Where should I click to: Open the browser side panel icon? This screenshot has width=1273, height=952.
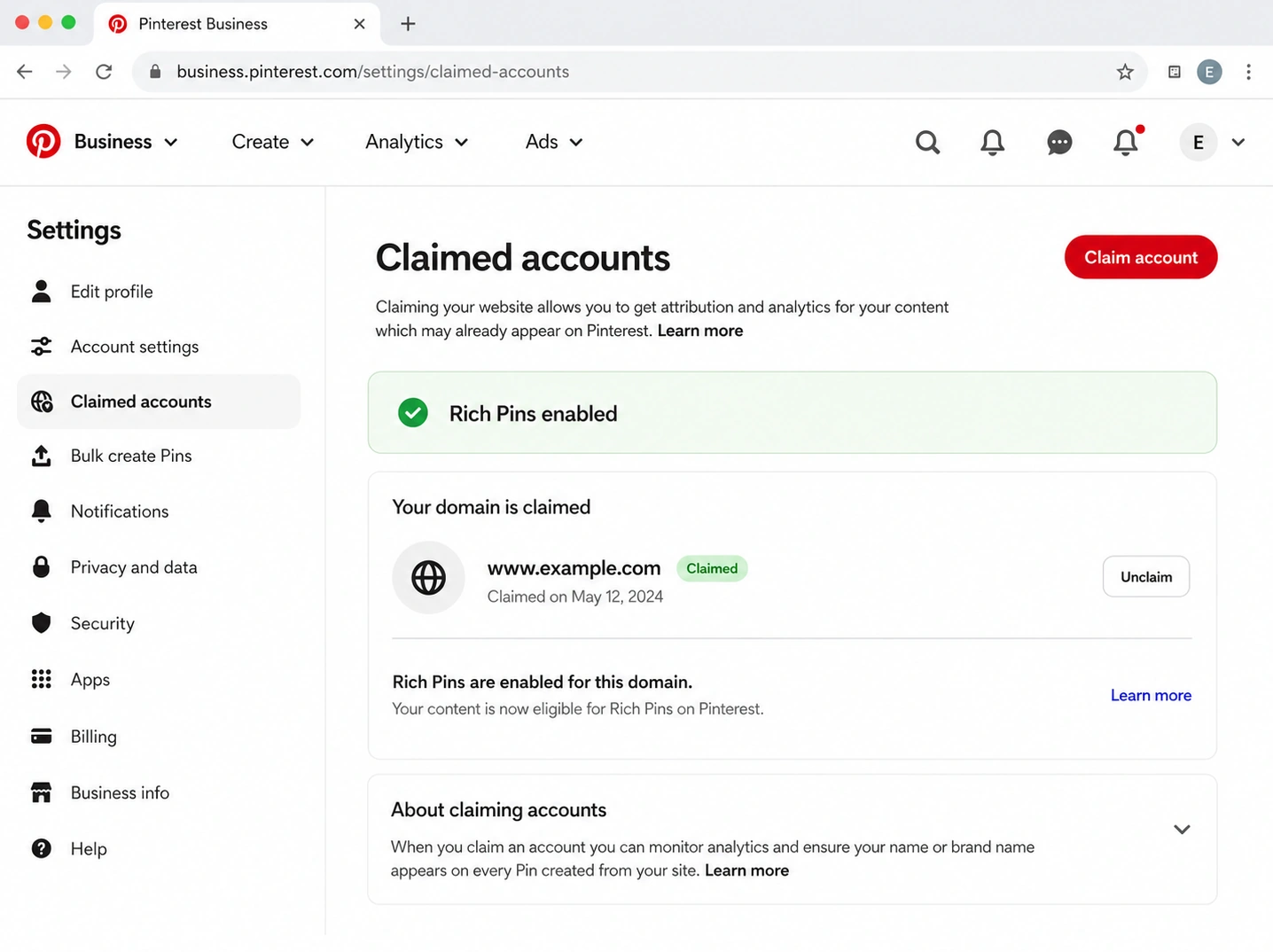[1175, 72]
